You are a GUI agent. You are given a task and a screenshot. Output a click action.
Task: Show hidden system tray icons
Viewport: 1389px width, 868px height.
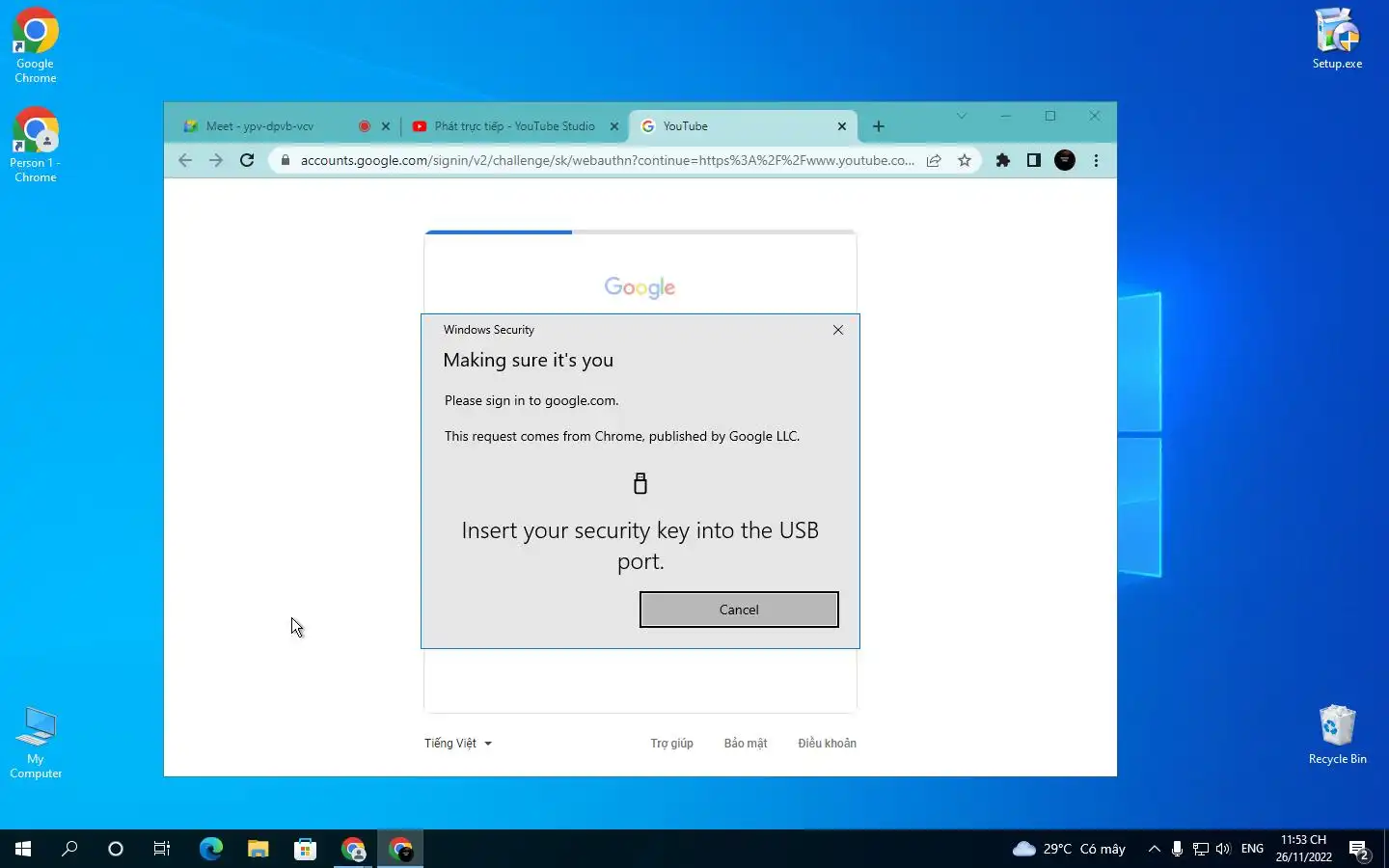pyautogui.click(x=1154, y=849)
